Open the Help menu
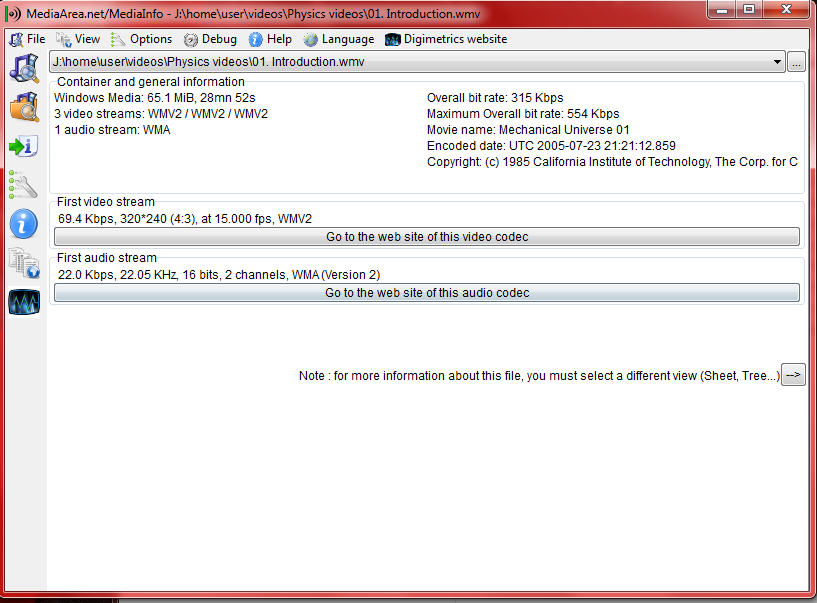This screenshot has height=603, width=817. coord(270,39)
